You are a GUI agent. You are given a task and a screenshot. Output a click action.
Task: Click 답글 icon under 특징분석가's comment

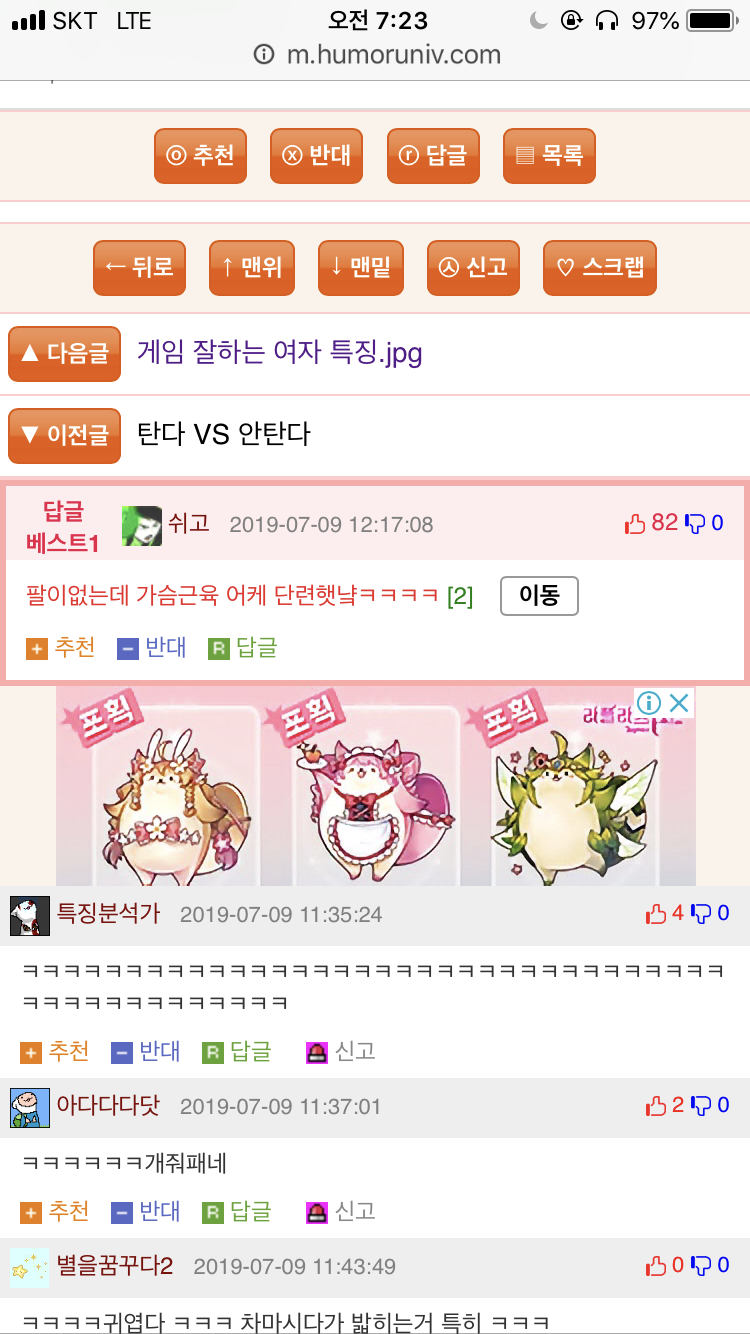click(213, 1052)
